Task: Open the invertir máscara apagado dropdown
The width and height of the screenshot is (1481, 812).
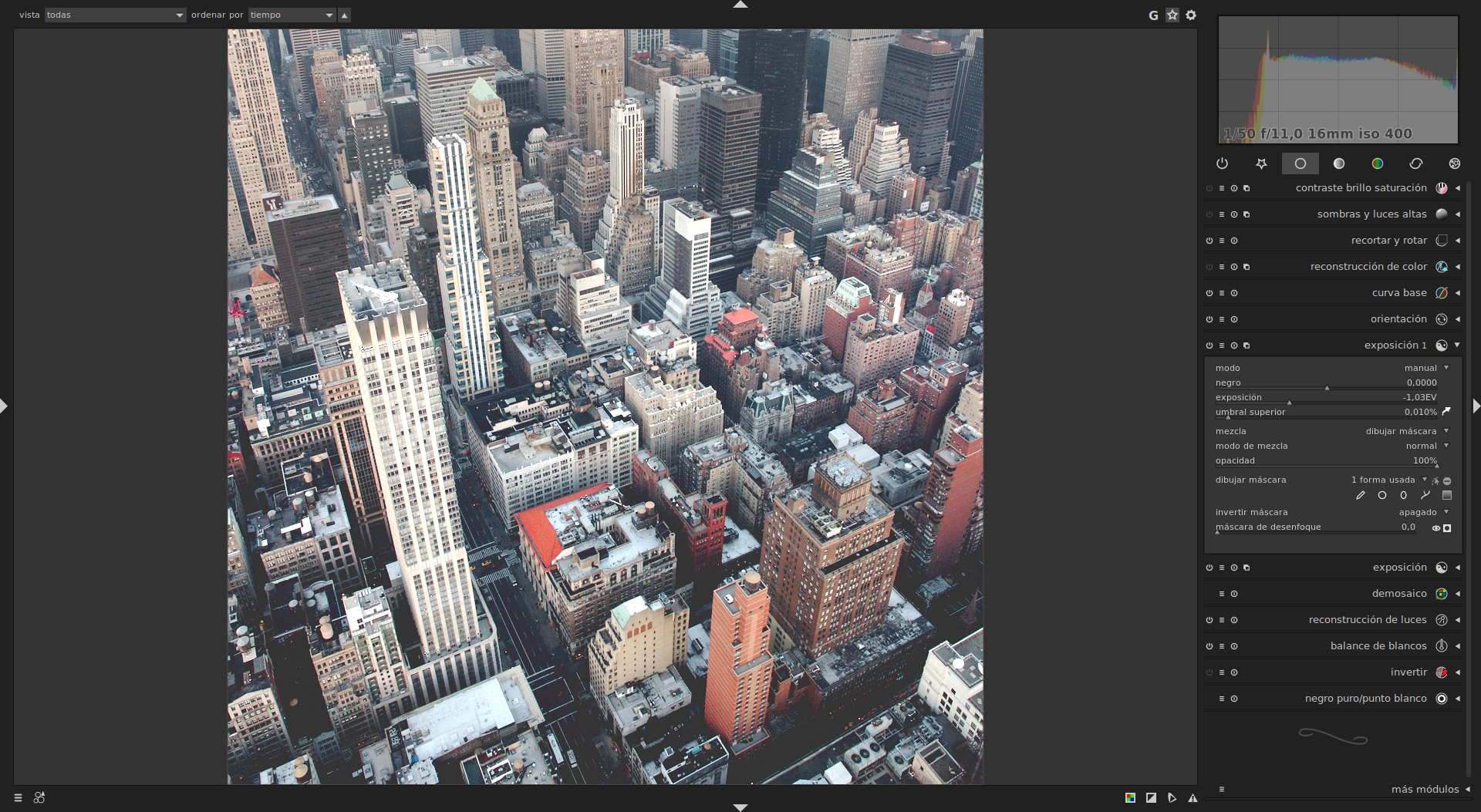Action: click(x=1333, y=512)
